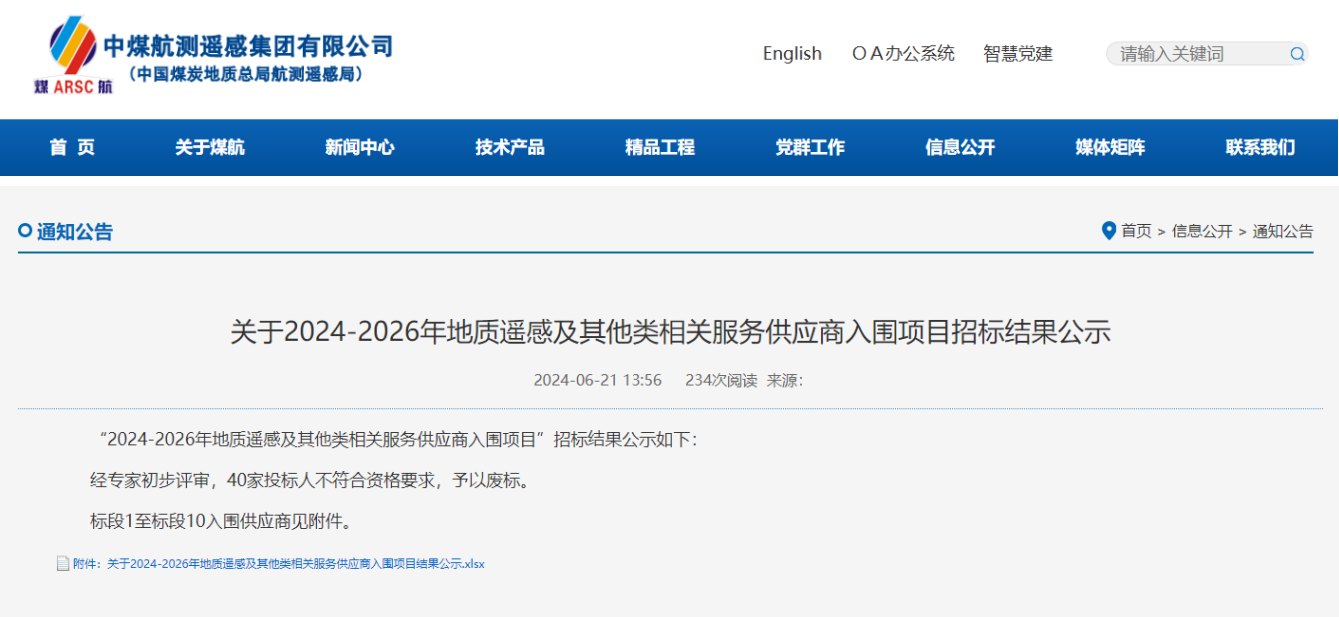
Task: Open the 技术产品 menu
Action: (x=510, y=147)
